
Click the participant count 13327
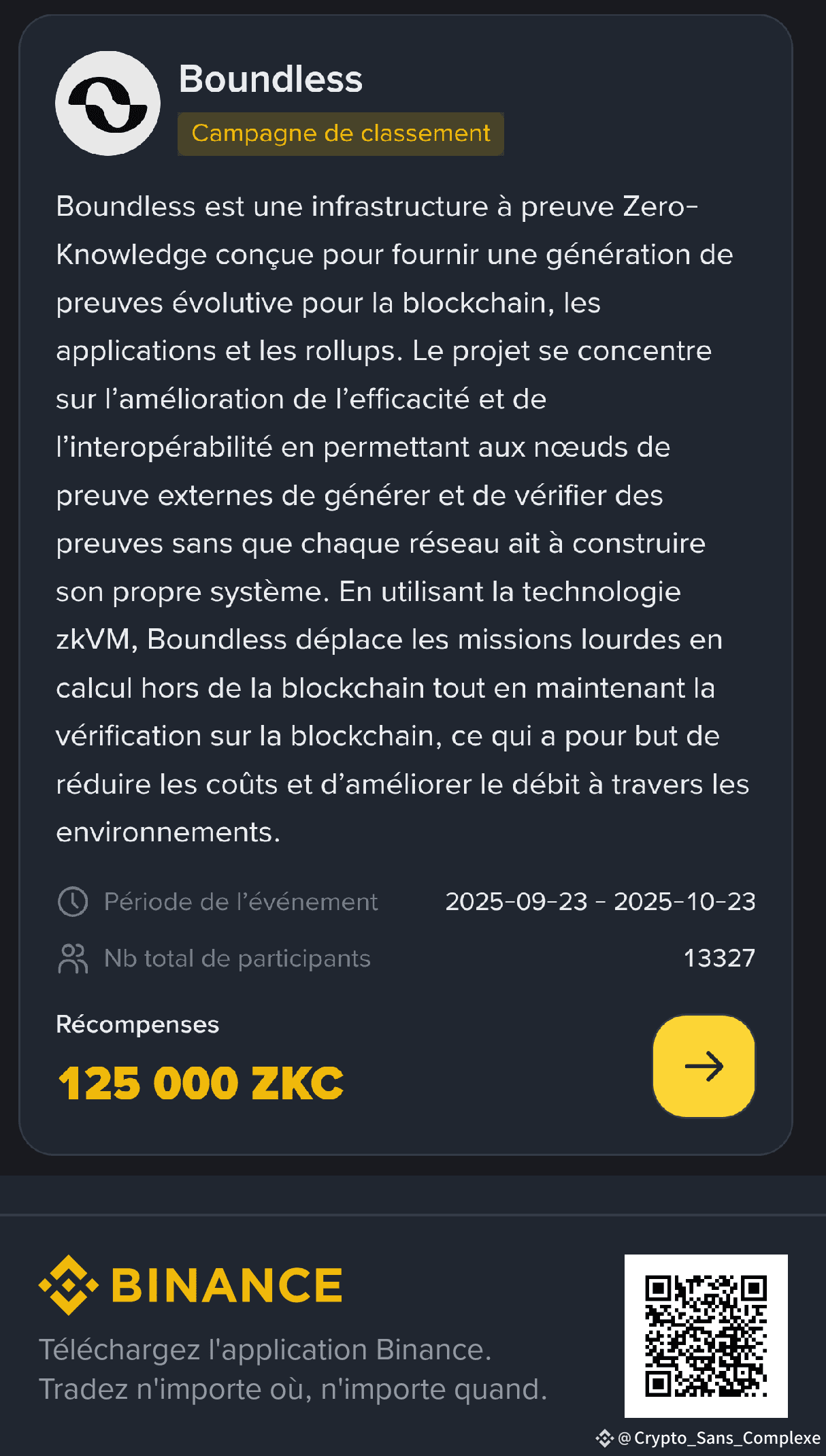[719, 958]
